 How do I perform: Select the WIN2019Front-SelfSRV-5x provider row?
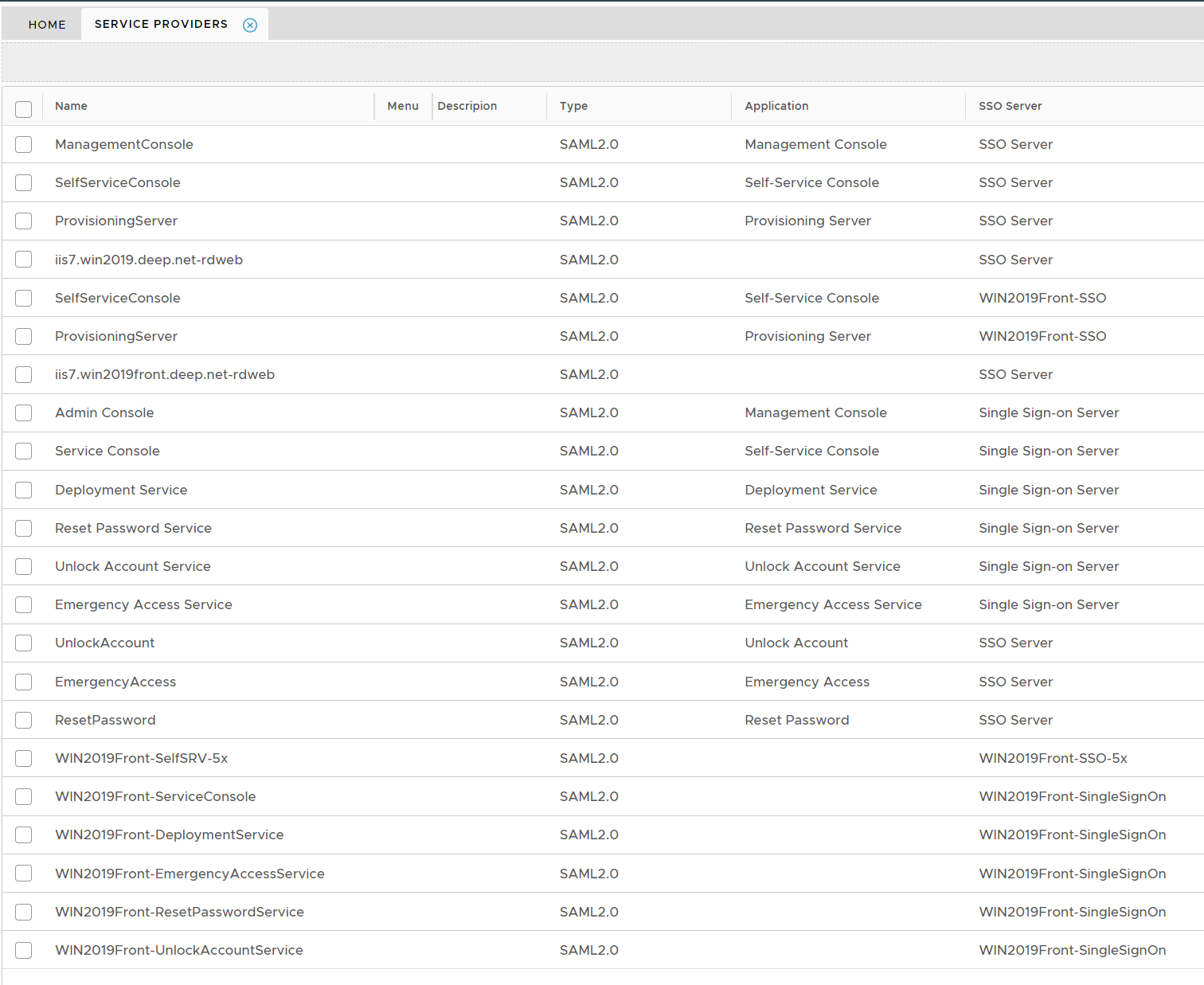[141, 758]
